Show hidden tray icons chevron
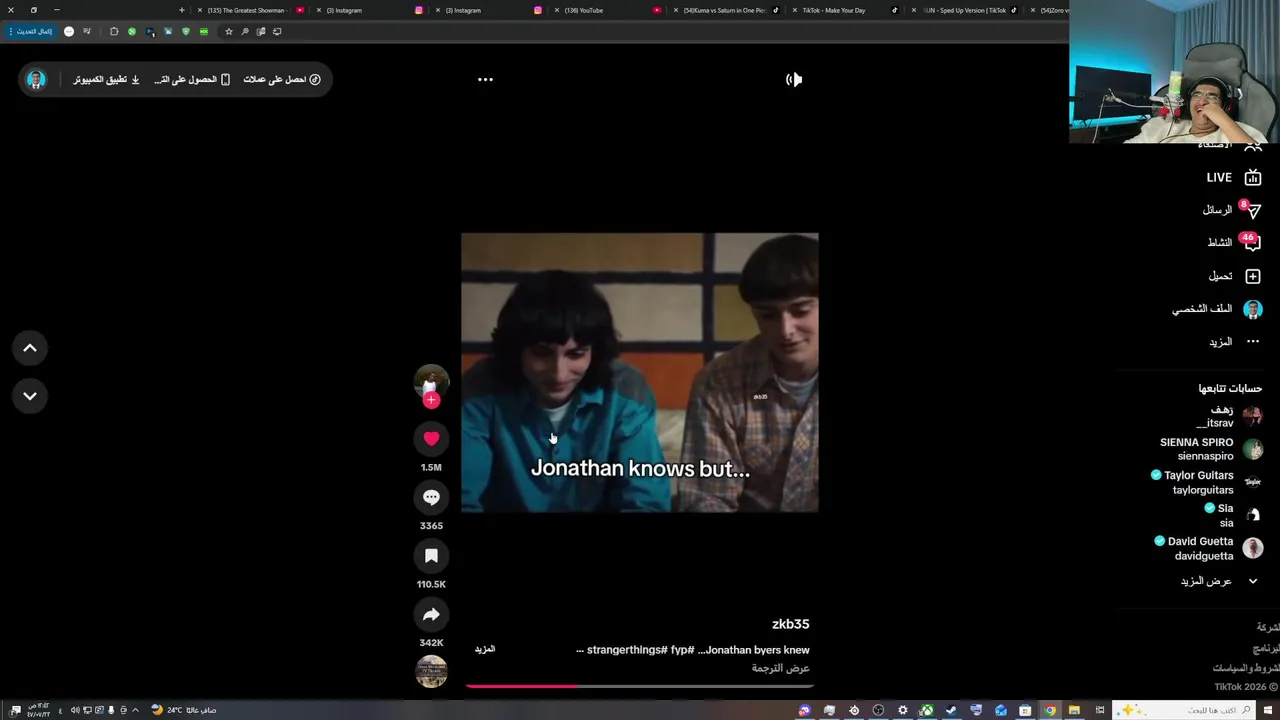Image resolution: width=1280 pixels, height=720 pixels. pyautogui.click(x=135, y=710)
